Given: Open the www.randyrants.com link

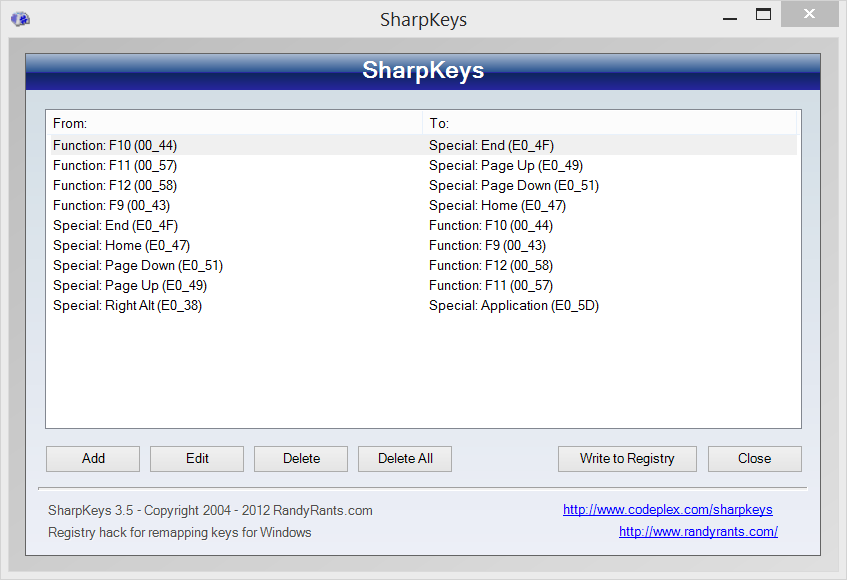Looking at the screenshot, I should click(698, 532).
